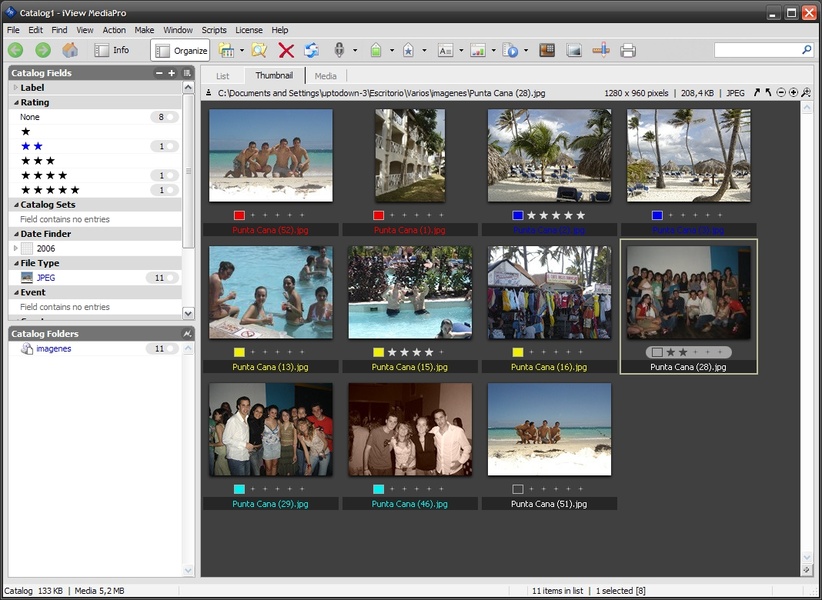Open the Action menu
This screenshot has width=822, height=600.
tap(114, 30)
